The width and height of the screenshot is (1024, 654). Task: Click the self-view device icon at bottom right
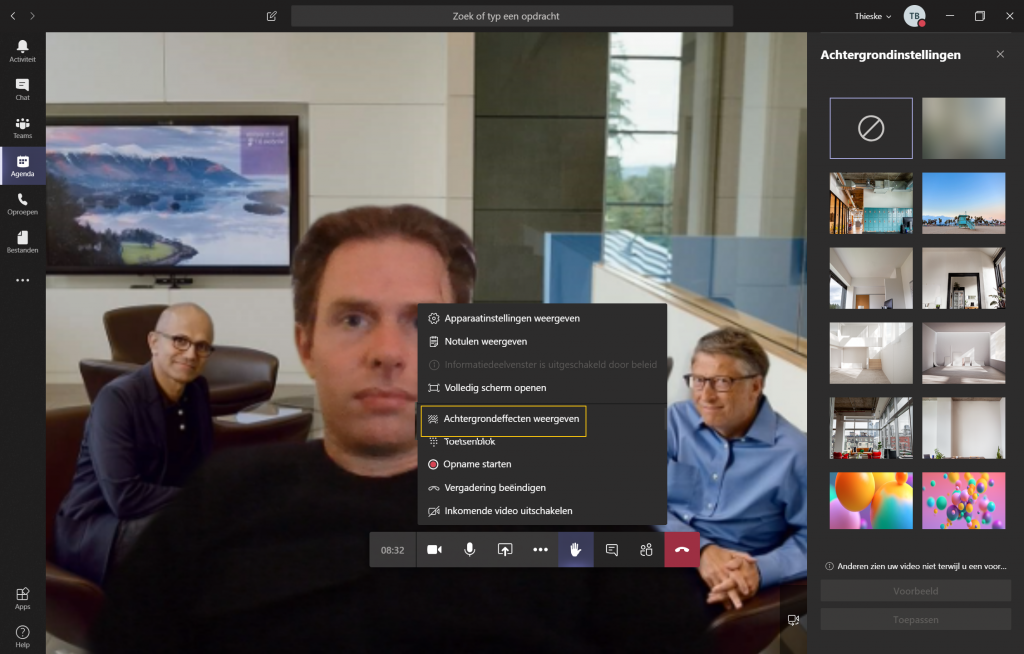(x=793, y=620)
